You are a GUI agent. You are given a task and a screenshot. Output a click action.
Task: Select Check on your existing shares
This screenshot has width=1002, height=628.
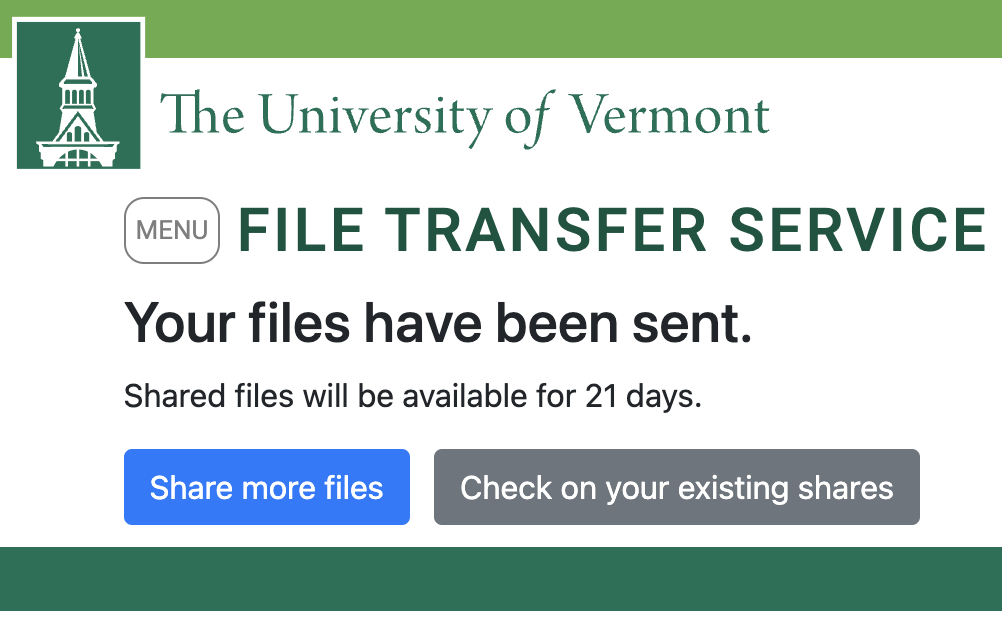(x=677, y=487)
